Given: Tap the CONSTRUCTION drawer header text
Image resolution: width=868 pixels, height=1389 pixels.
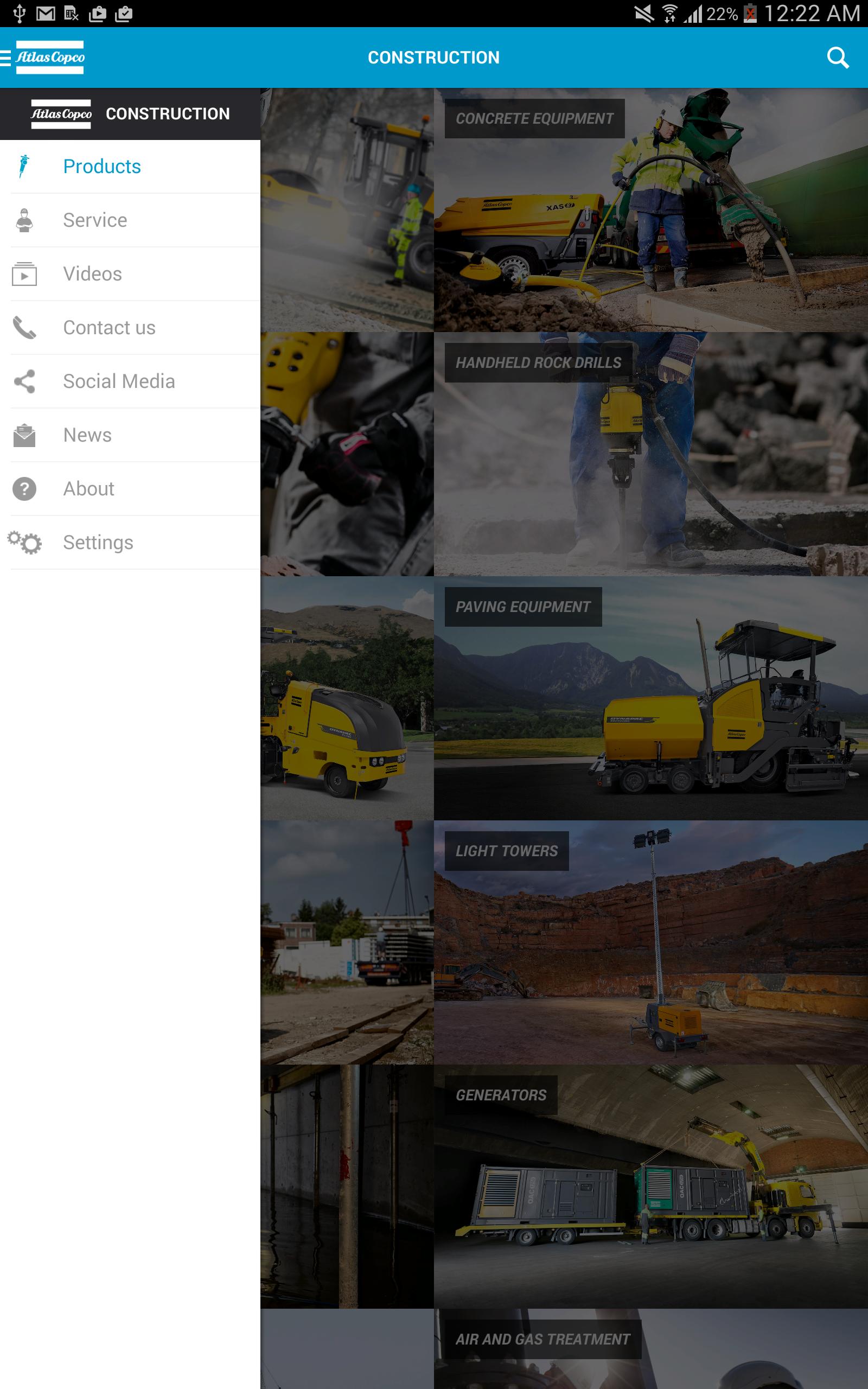Looking at the screenshot, I should coord(168,113).
